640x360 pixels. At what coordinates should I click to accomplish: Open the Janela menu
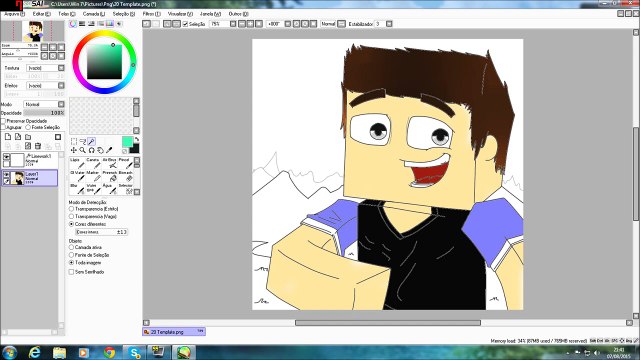[210, 14]
